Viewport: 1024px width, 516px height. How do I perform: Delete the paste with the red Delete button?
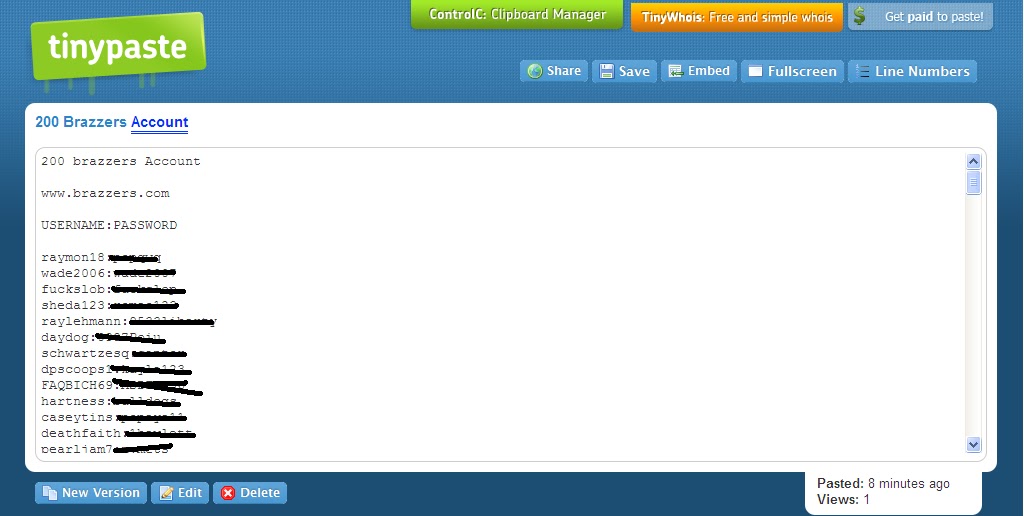pos(250,493)
